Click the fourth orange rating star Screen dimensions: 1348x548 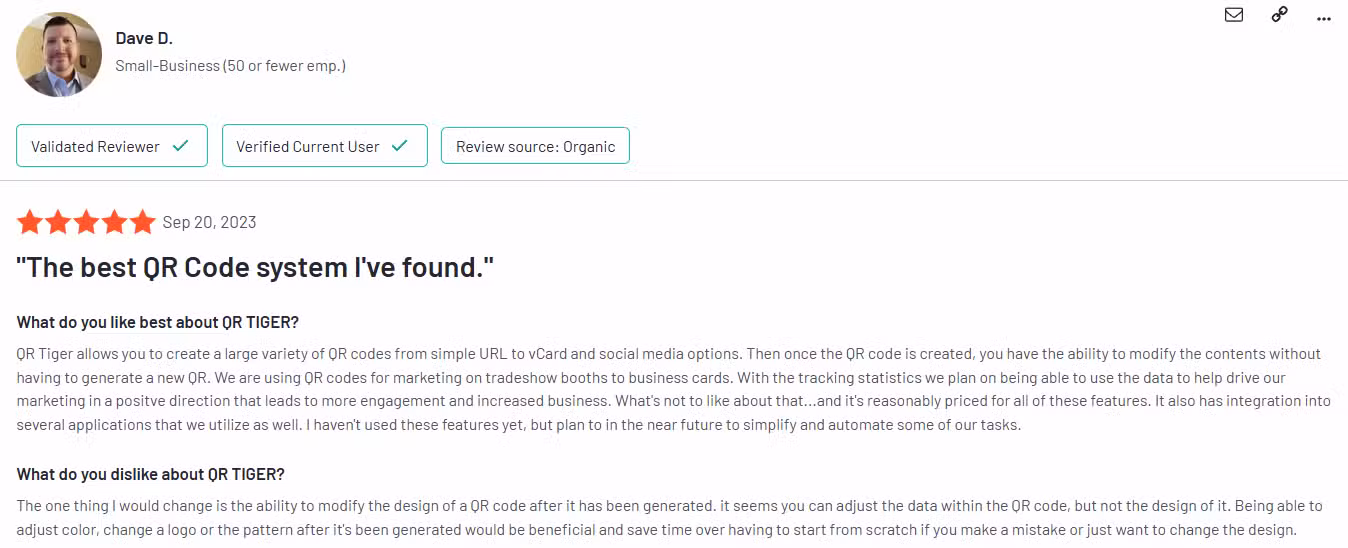tap(114, 222)
